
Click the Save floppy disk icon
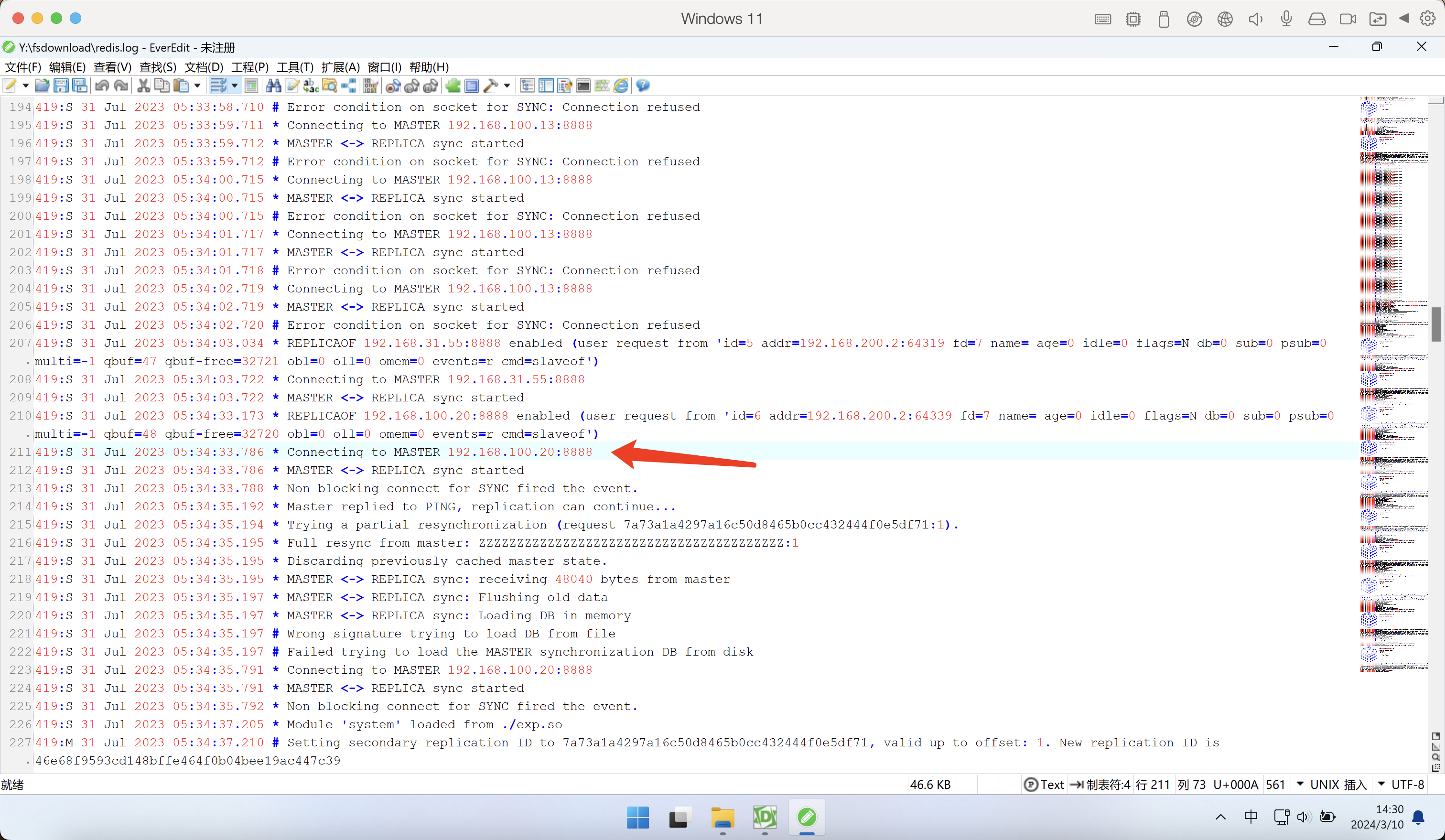[x=61, y=86]
